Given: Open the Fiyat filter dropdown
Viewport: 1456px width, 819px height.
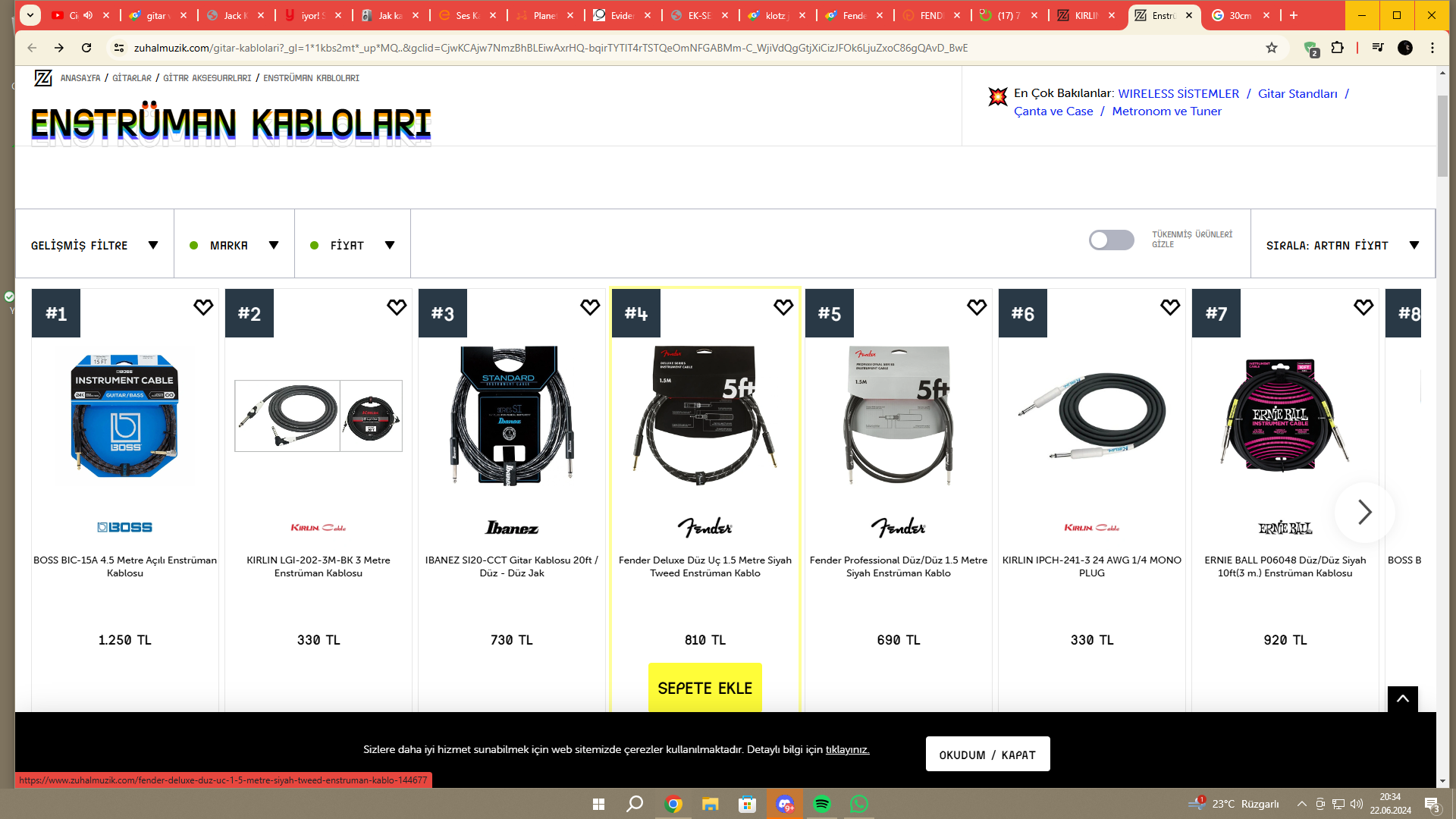Looking at the screenshot, I should [x=353, y=245].
